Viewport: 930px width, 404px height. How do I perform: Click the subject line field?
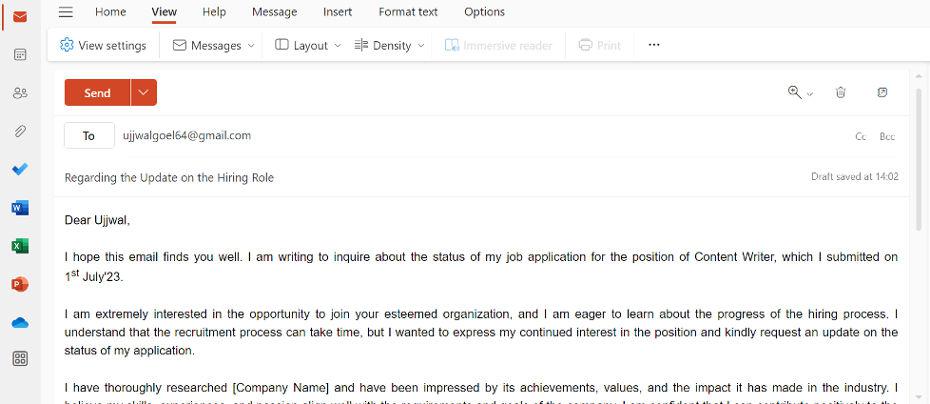(x=400, y=177)
